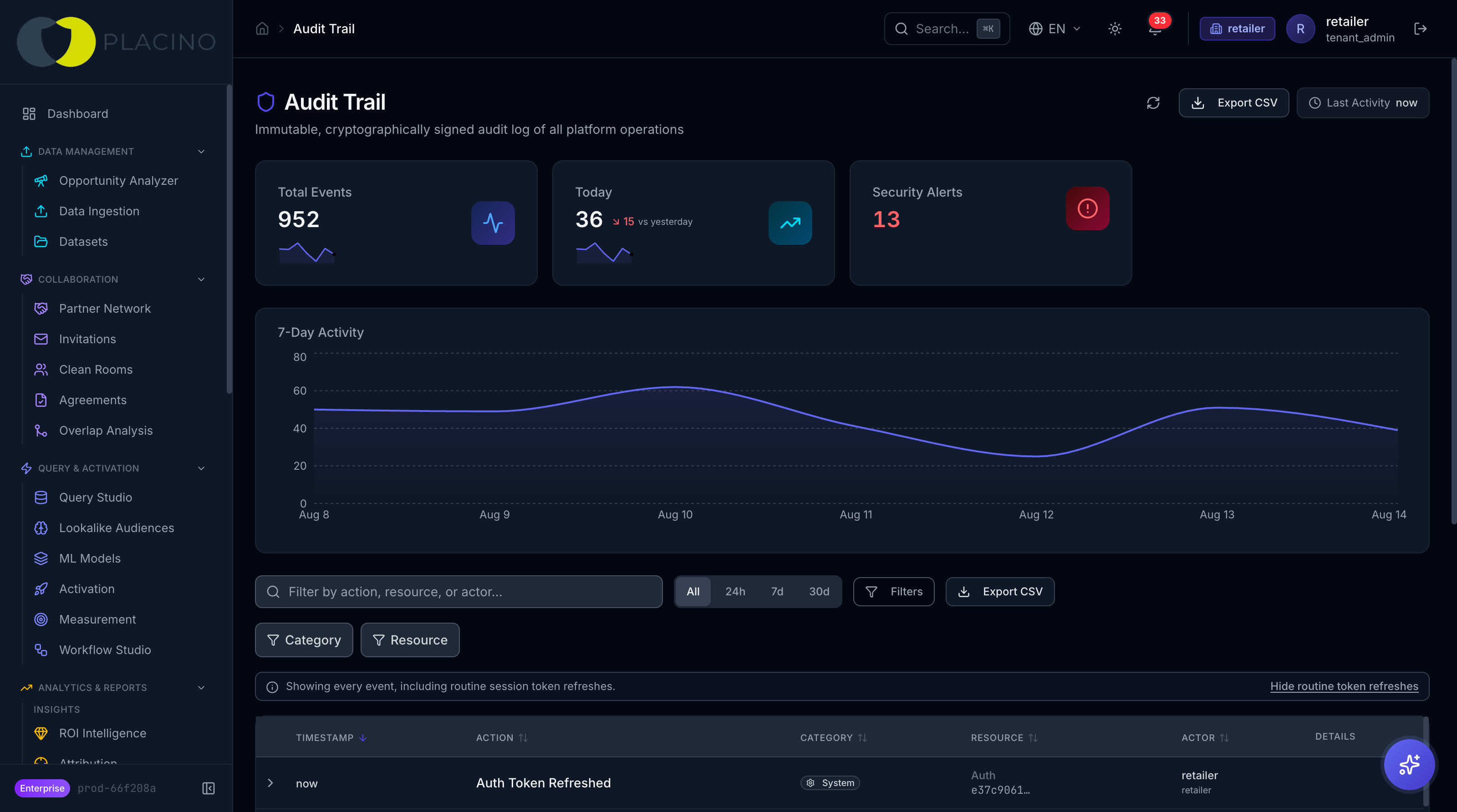Sort by the Action column
This screenshot has height=812, width=1457.
click(x=501, y=737)
